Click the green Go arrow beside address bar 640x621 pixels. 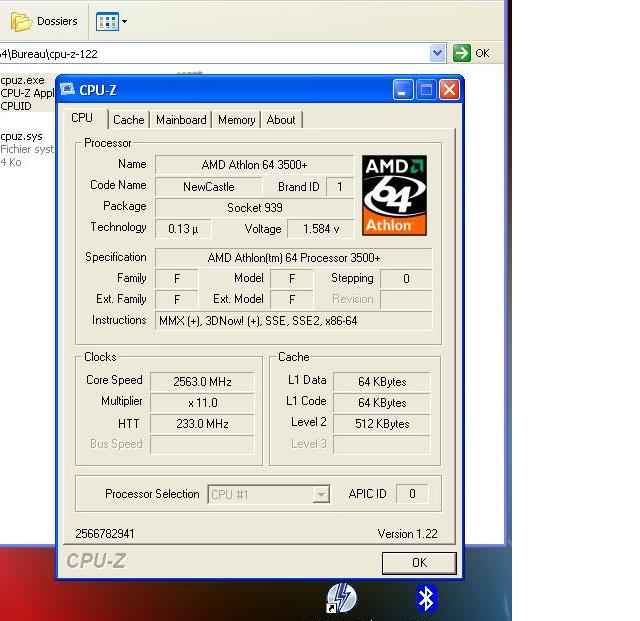[x=462, y=53]
